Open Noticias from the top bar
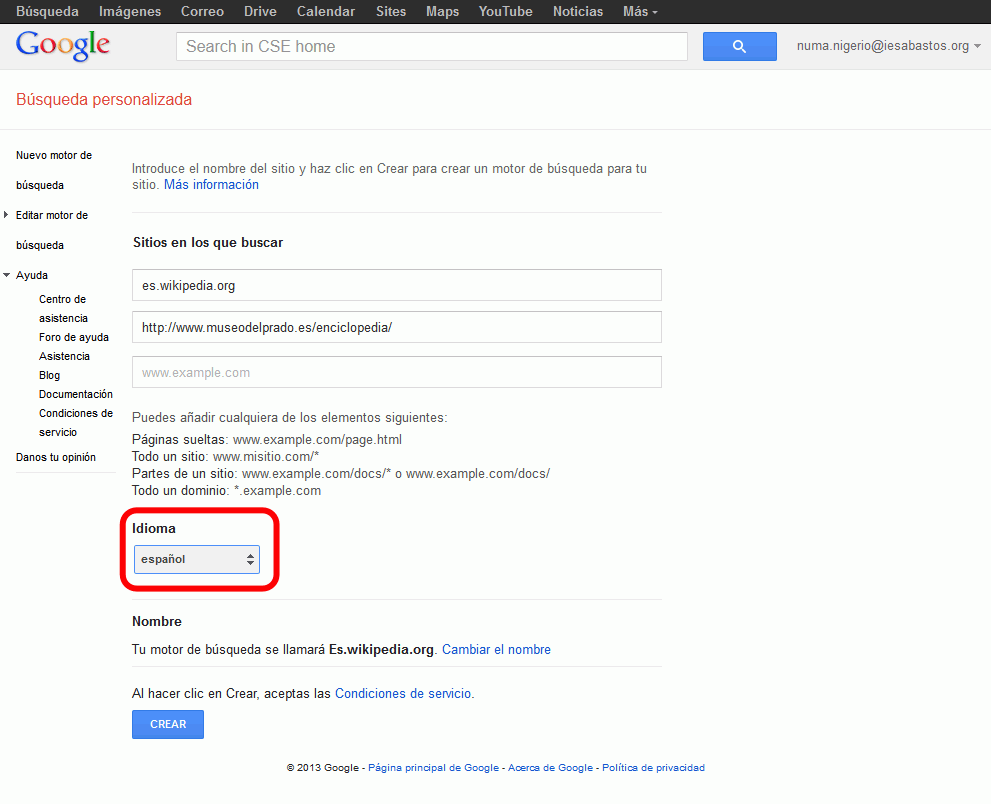The height and width of the screenshot is (804, 991). click(578, 11)
